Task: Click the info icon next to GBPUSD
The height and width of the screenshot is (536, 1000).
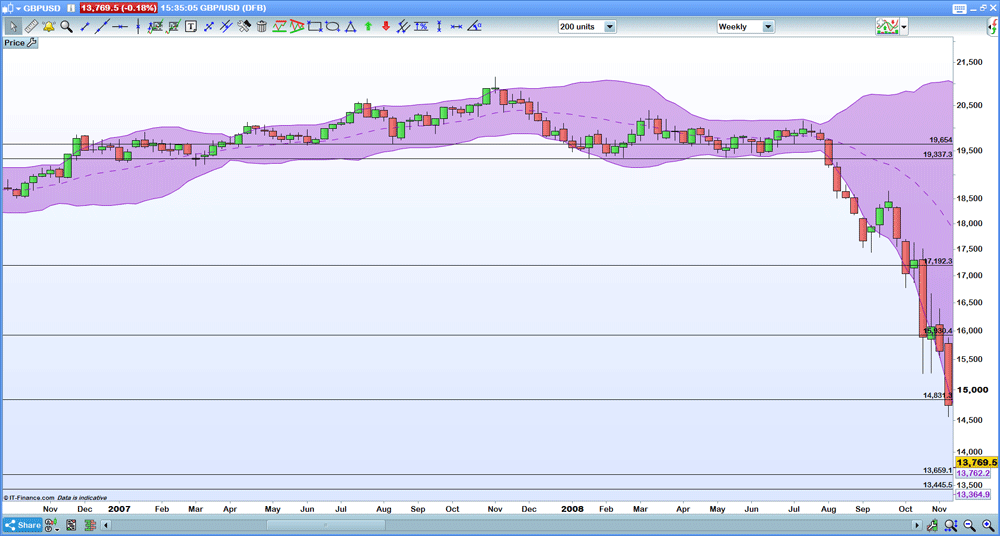Action: pyautogui.click(x=70, y=9)
